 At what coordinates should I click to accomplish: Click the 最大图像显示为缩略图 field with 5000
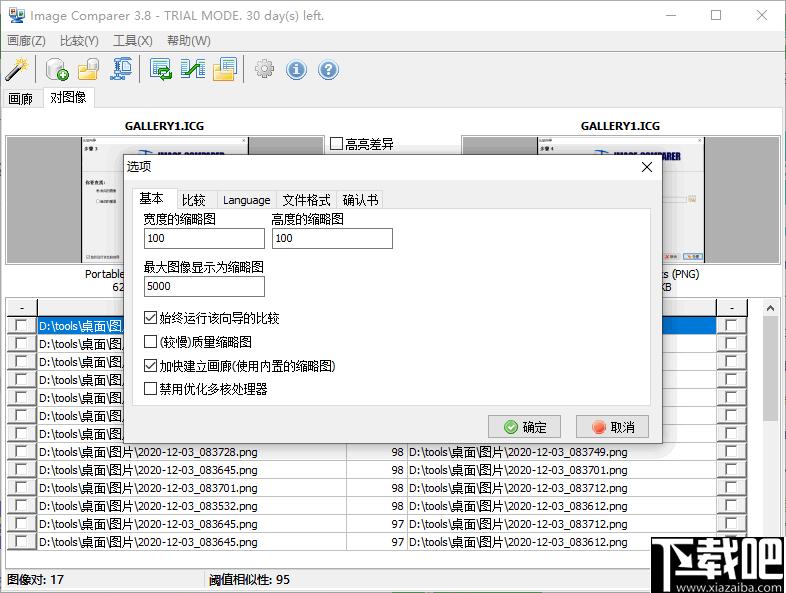pyautogui.click(x=204, y=286)
